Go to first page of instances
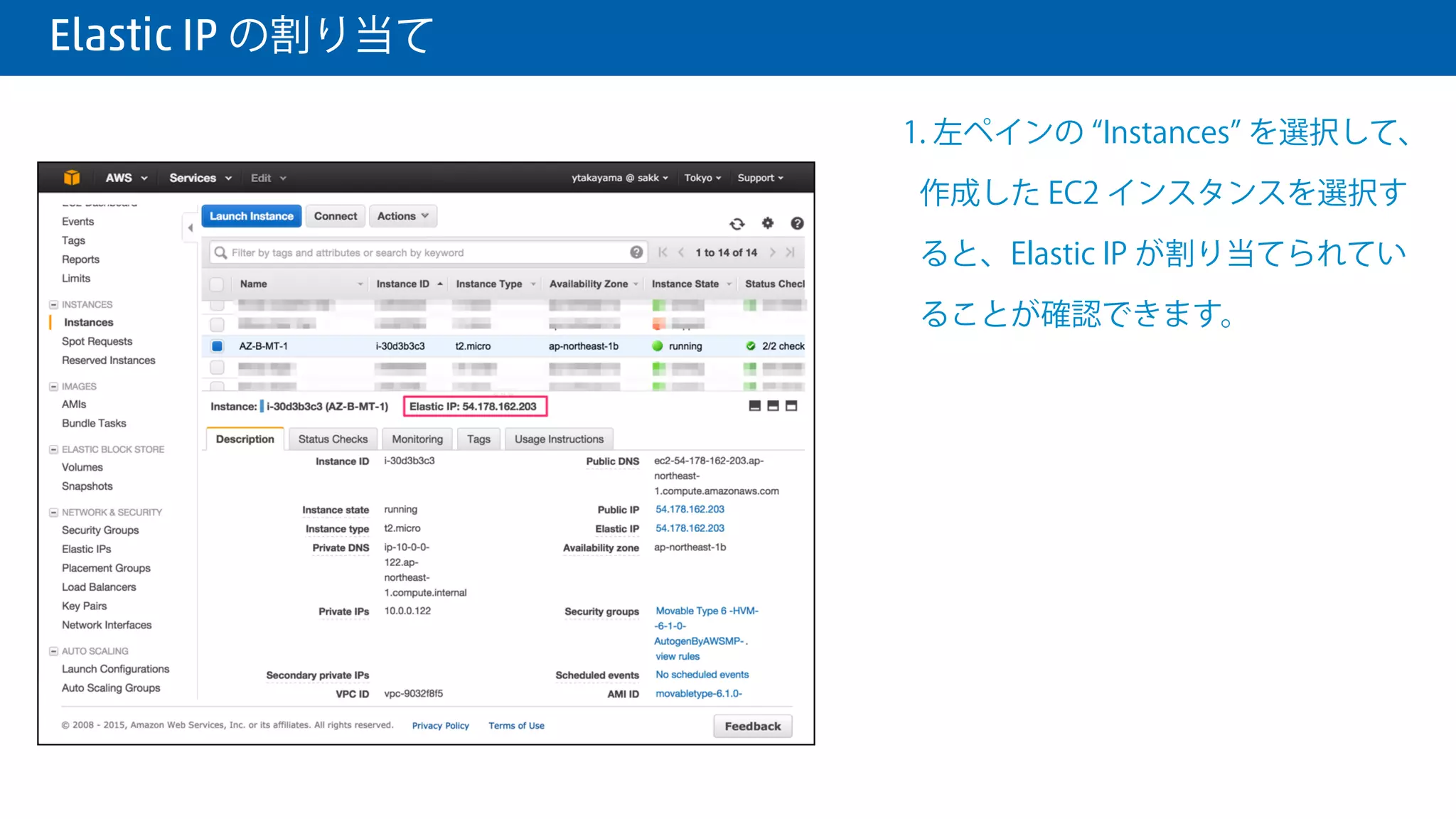The width and height of the screenshot is (1456, 819). (x=663, y=252)
